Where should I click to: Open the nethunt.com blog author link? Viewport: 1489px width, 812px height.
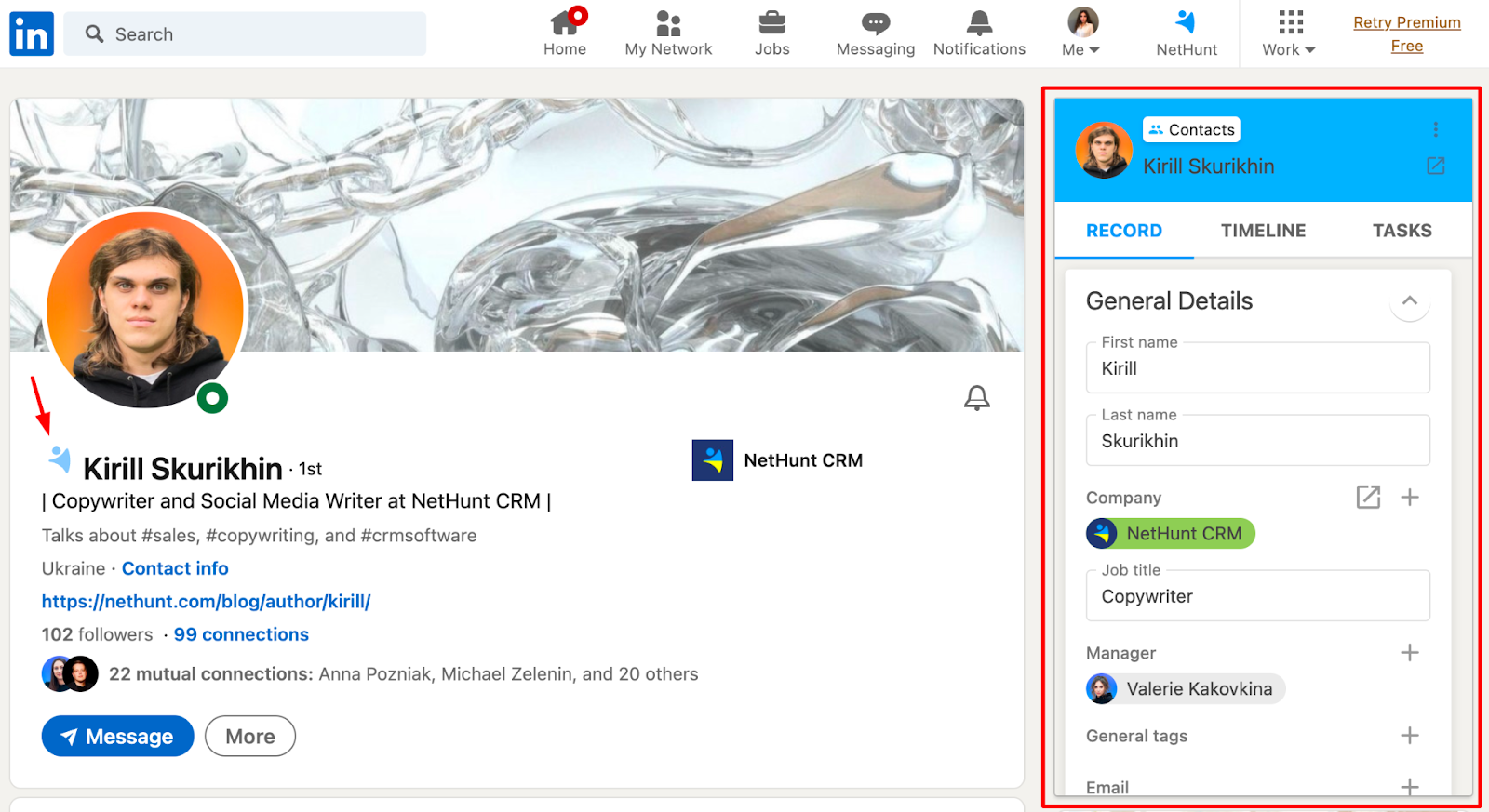[x=206, y=602]
